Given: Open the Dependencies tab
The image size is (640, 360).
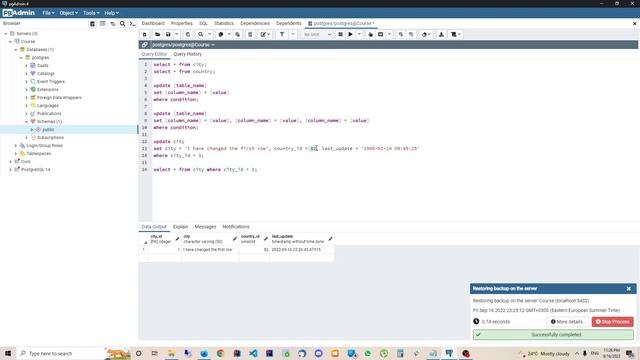Looking at the screenshot, I should [255, 23].
